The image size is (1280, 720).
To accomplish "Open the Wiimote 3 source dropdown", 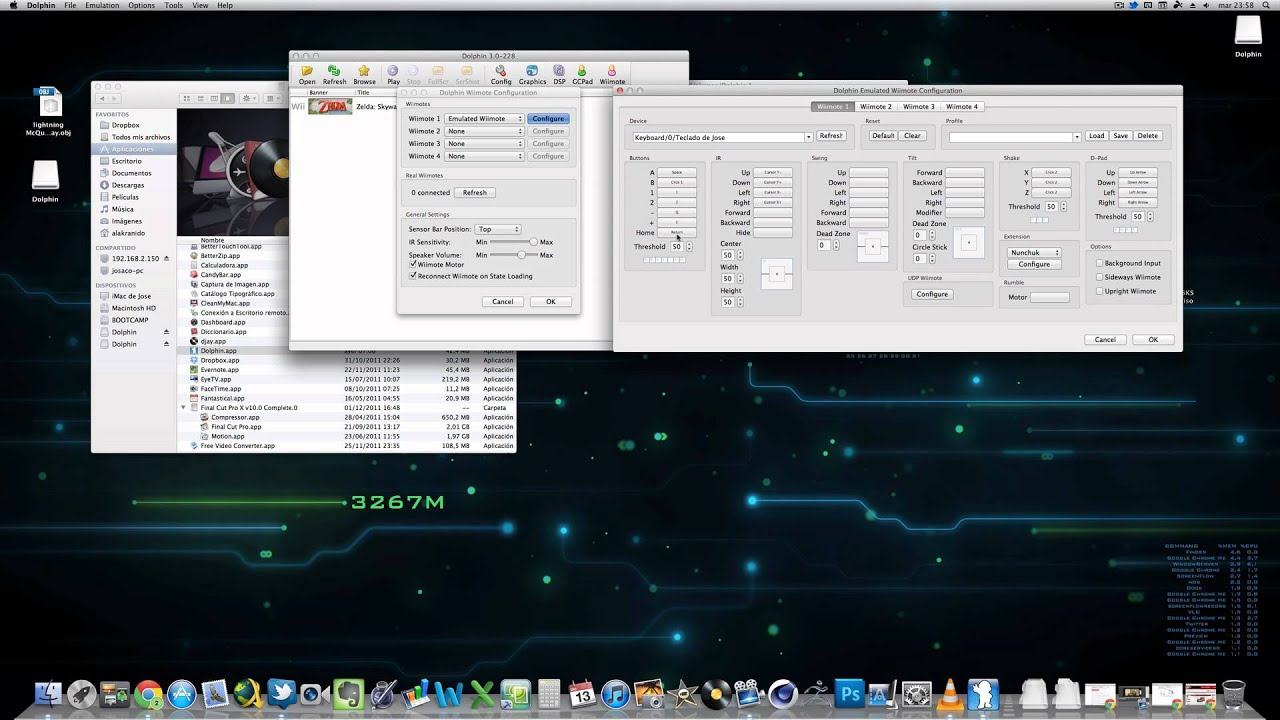I will [484, 144].
